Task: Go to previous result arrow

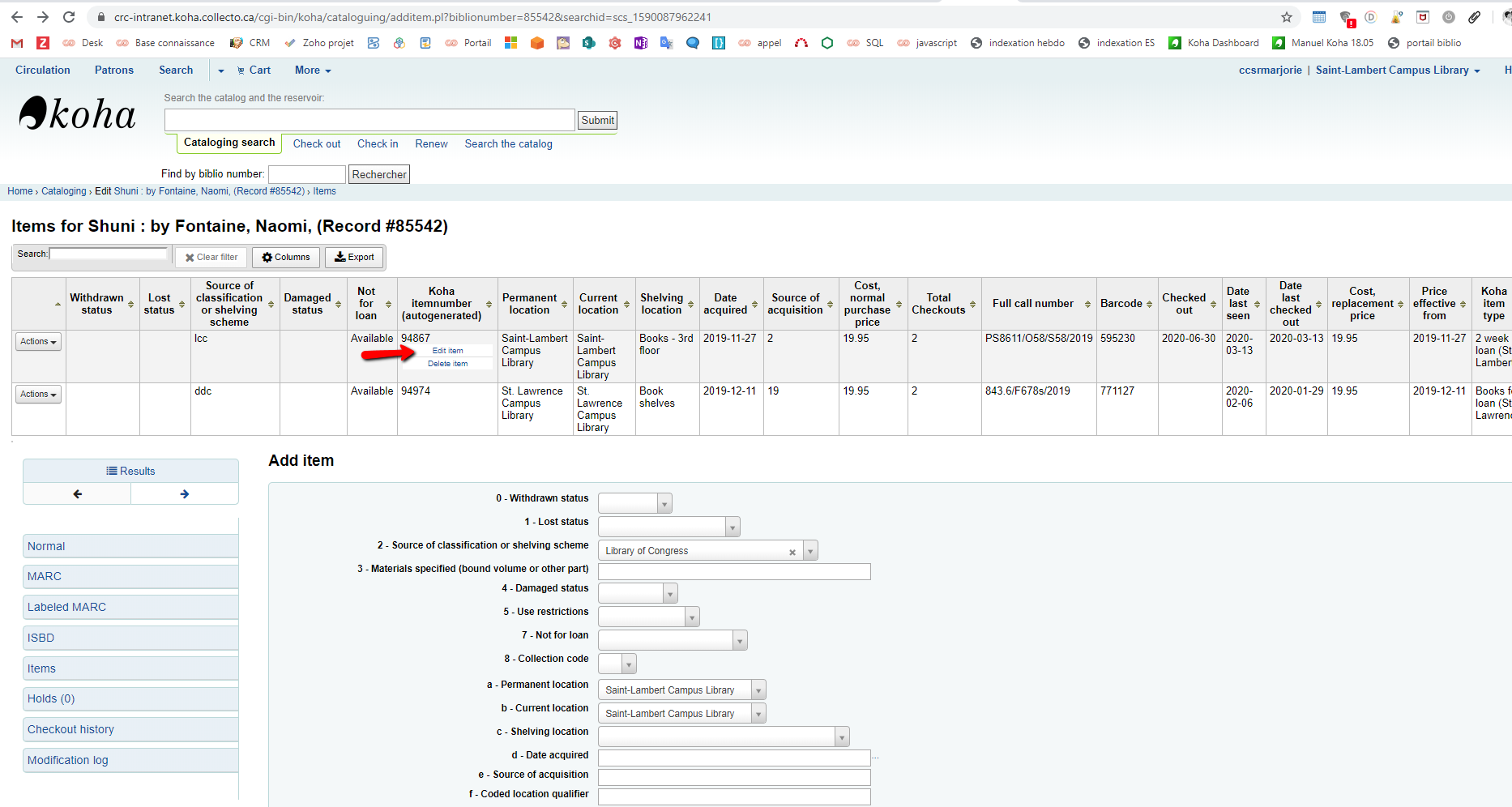Action: pos(78,493)
